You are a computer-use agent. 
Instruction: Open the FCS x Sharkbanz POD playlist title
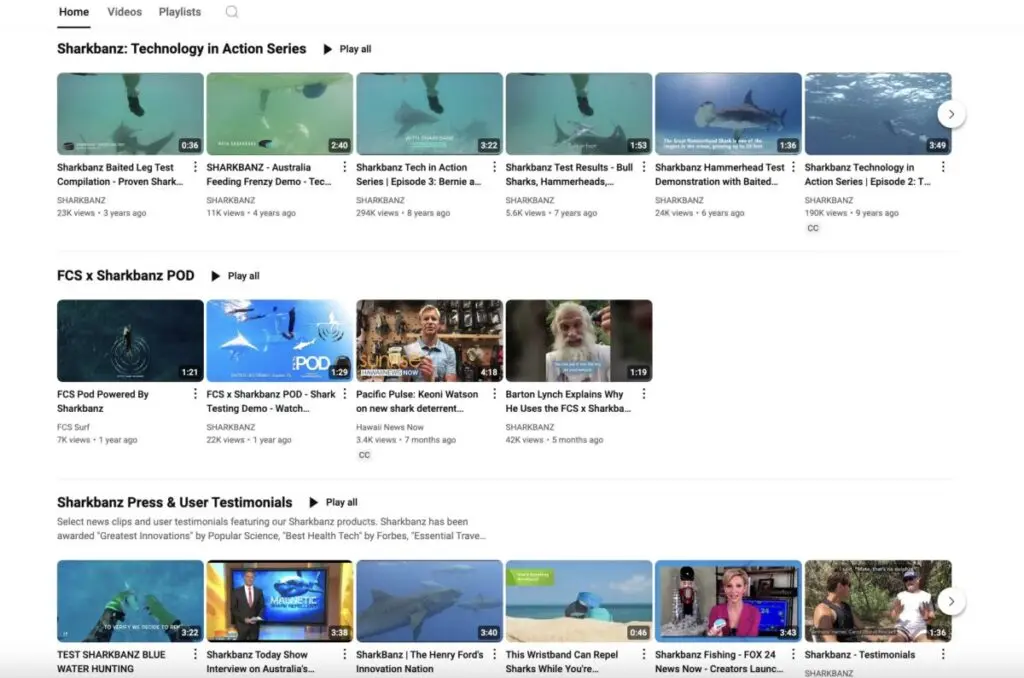point(126,275)
